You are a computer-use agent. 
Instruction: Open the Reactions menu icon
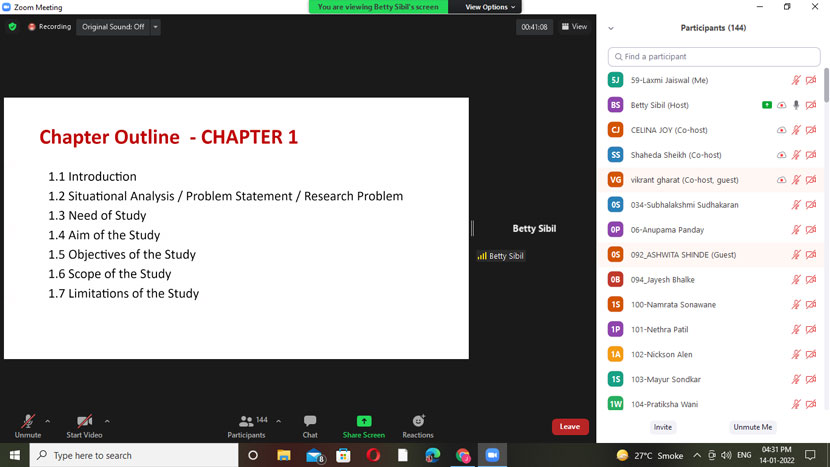(x=418, y=424)
